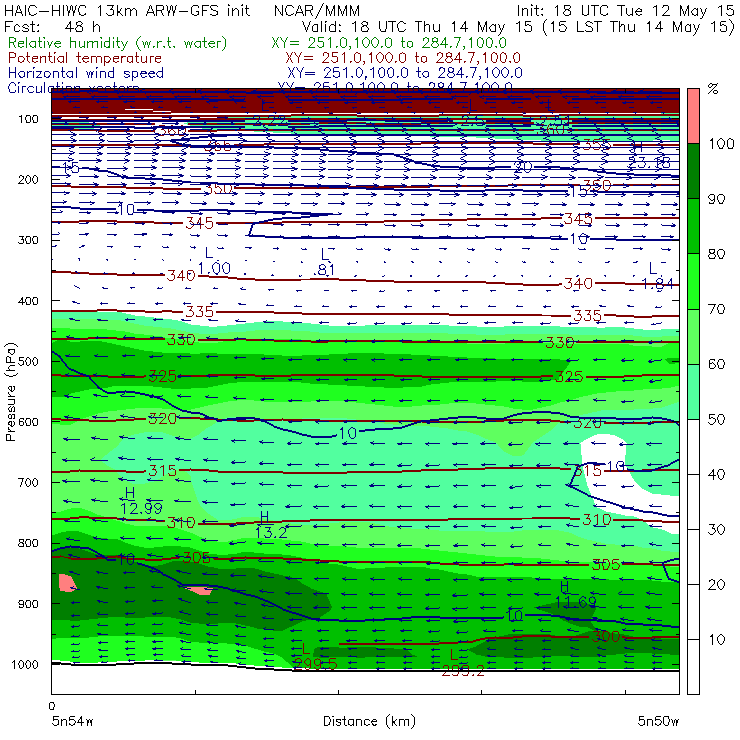
Task: Click the colorbar '30' percent label
Action: pos(717,530)
